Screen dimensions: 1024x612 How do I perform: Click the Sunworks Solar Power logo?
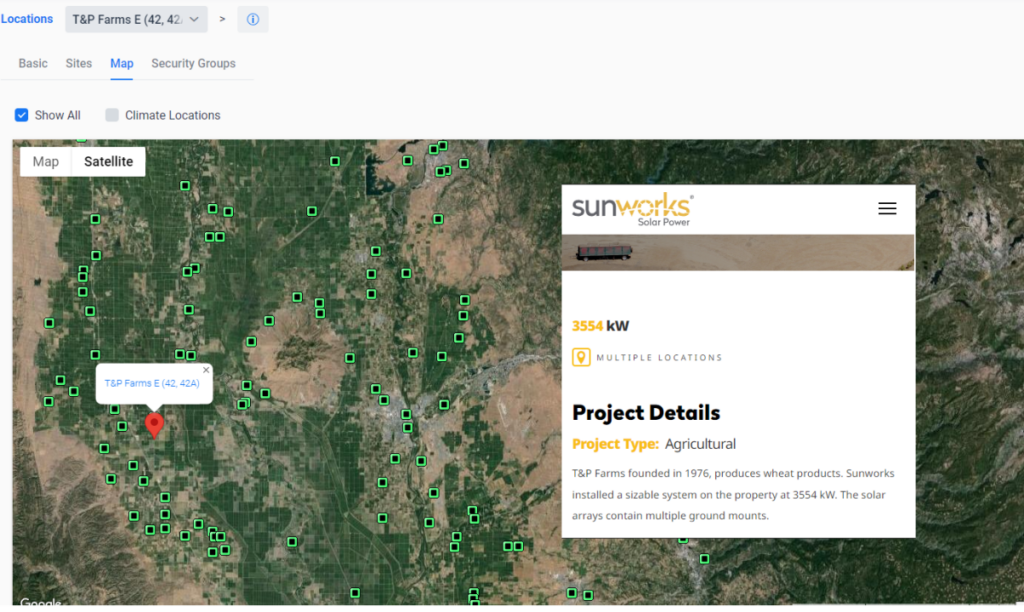tap(632, 209)
